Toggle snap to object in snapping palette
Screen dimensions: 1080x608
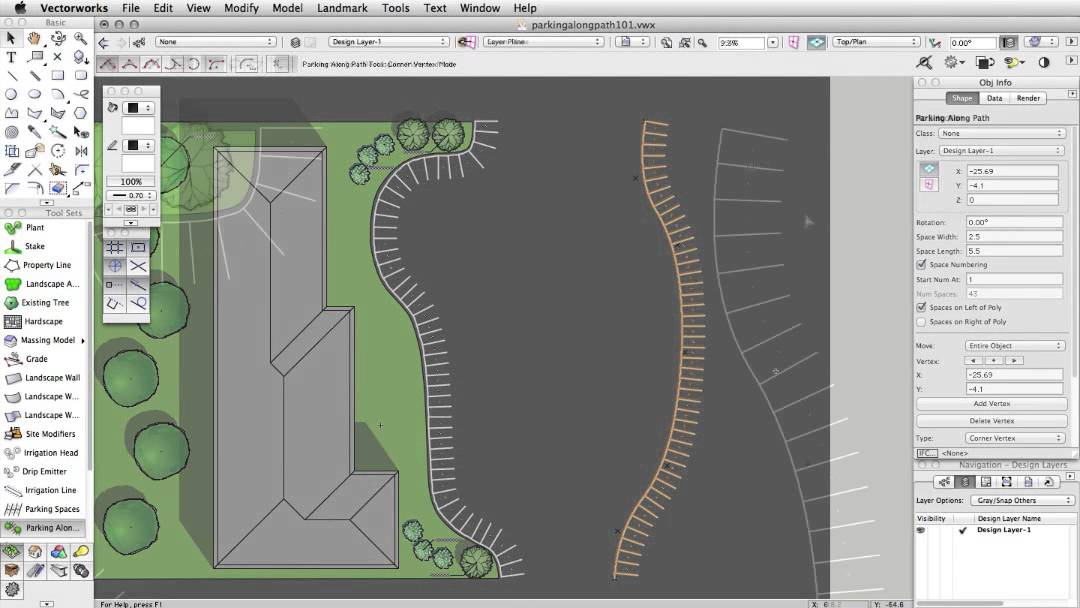pyautogui.click(x=138, y=247)
